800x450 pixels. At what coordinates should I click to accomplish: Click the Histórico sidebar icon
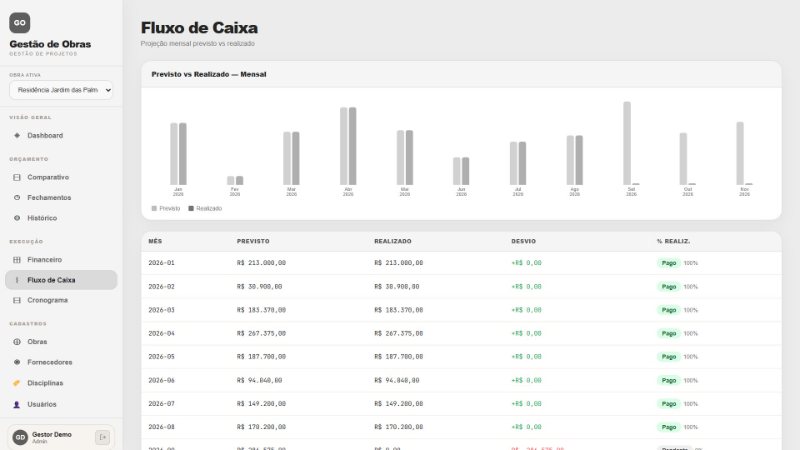(x=17, y=218)
